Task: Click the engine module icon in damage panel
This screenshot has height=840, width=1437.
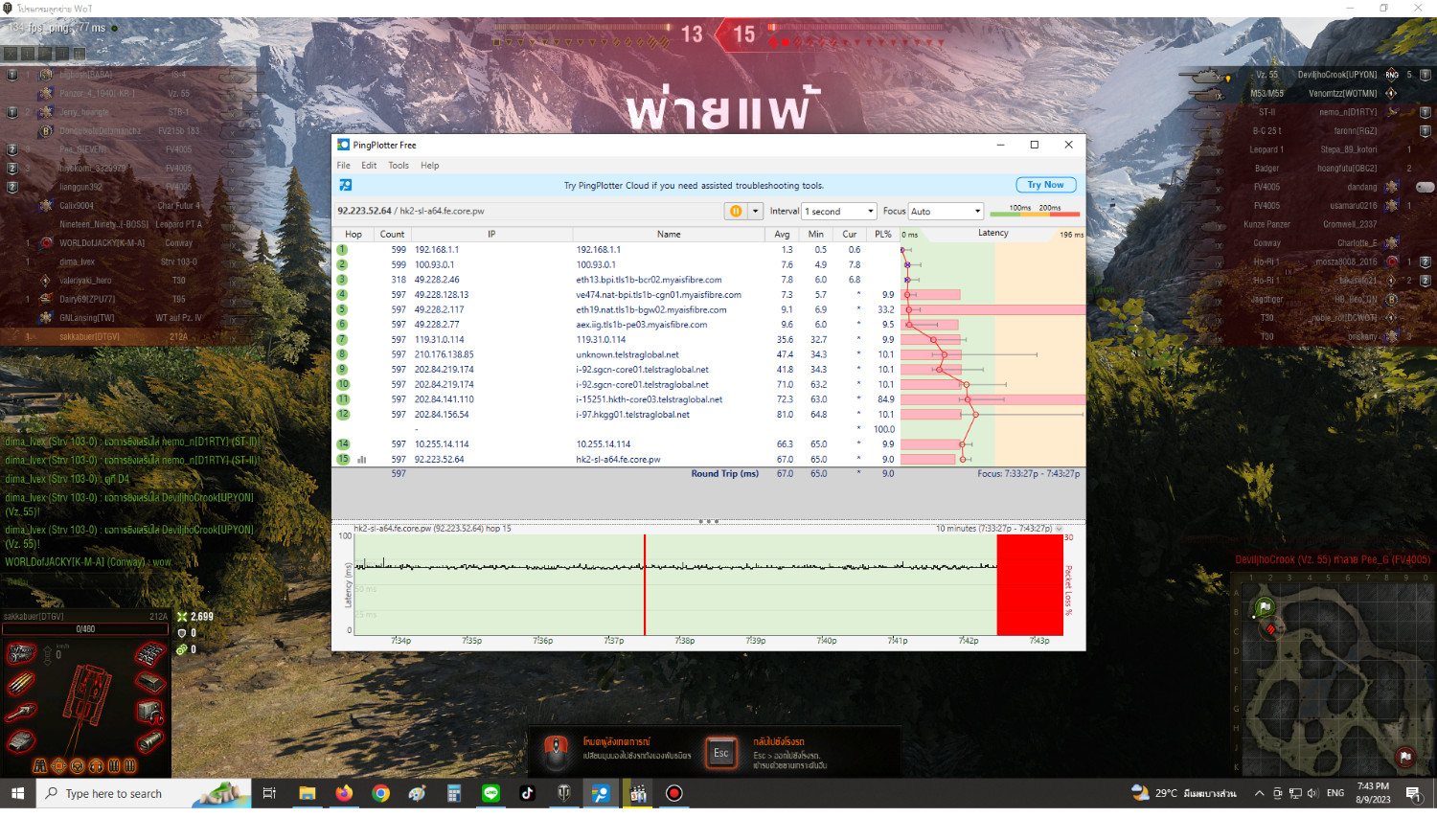Action: coord(20,654)
